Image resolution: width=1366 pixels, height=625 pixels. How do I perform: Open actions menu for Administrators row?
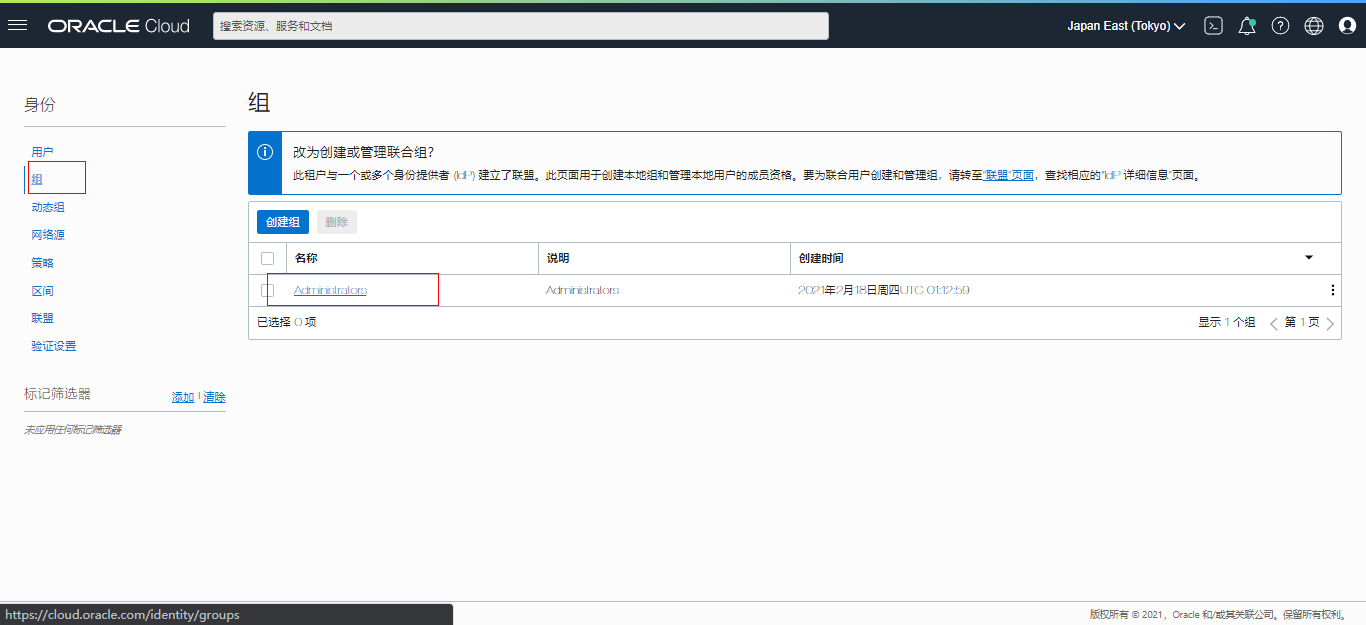(x=1332, y=290)
